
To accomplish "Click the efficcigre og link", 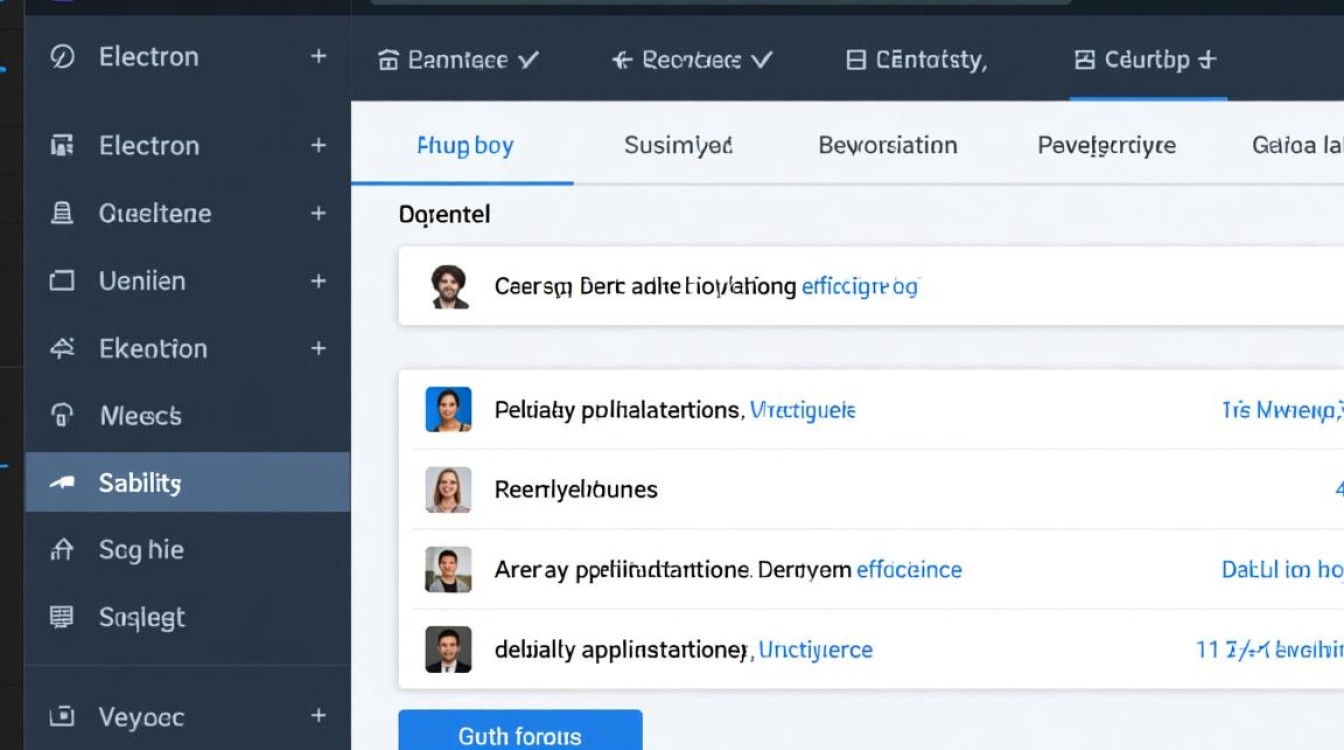I will coord(859,287).
